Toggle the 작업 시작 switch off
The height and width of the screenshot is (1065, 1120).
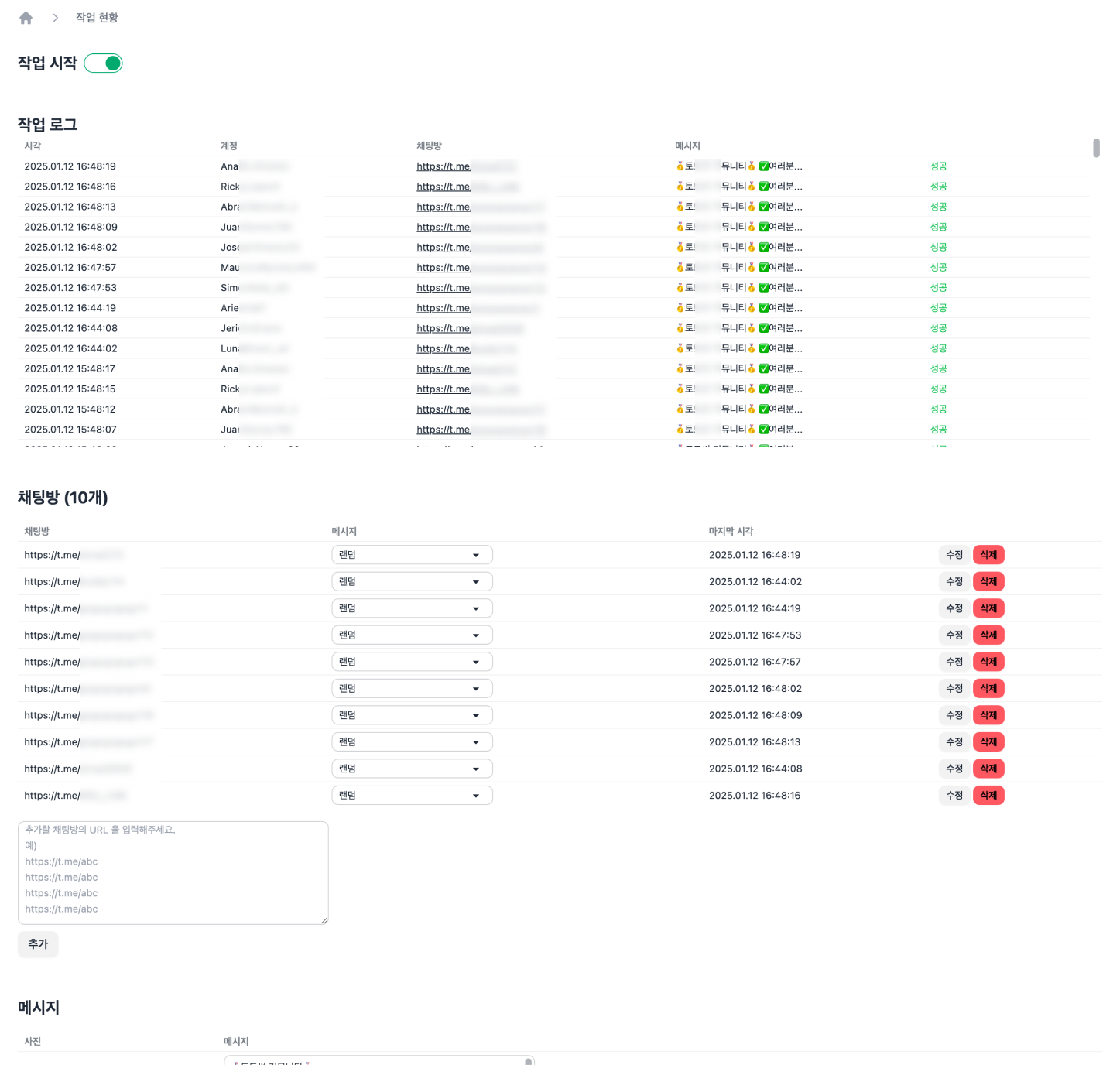(x=104, y=63)
